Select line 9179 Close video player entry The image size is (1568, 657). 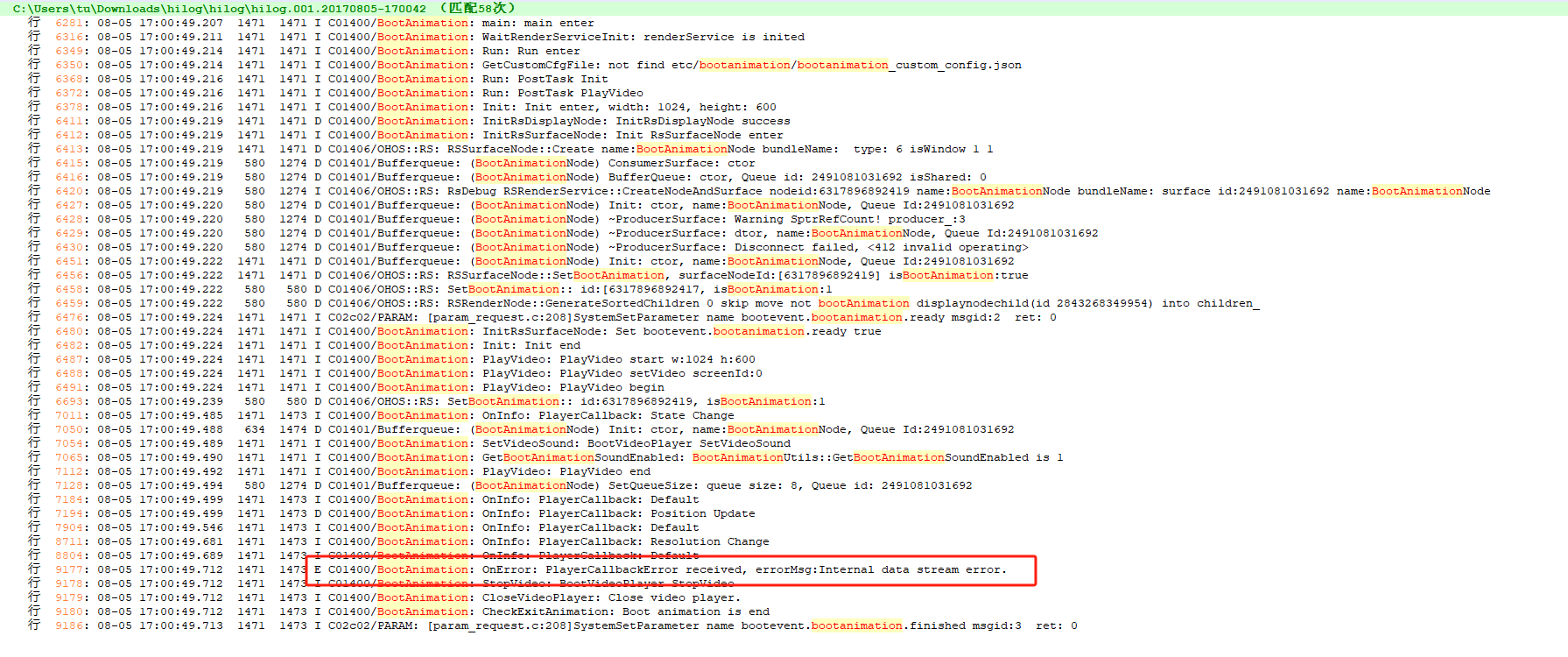[384, 597]
